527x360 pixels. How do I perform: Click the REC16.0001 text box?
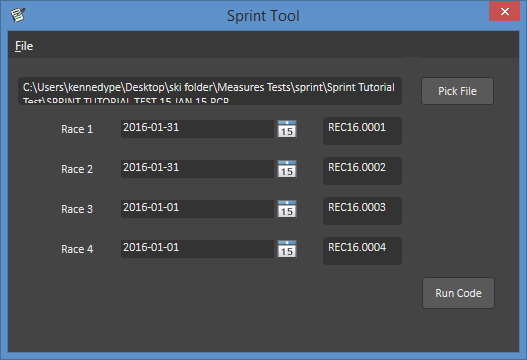[x=362, y=131]
